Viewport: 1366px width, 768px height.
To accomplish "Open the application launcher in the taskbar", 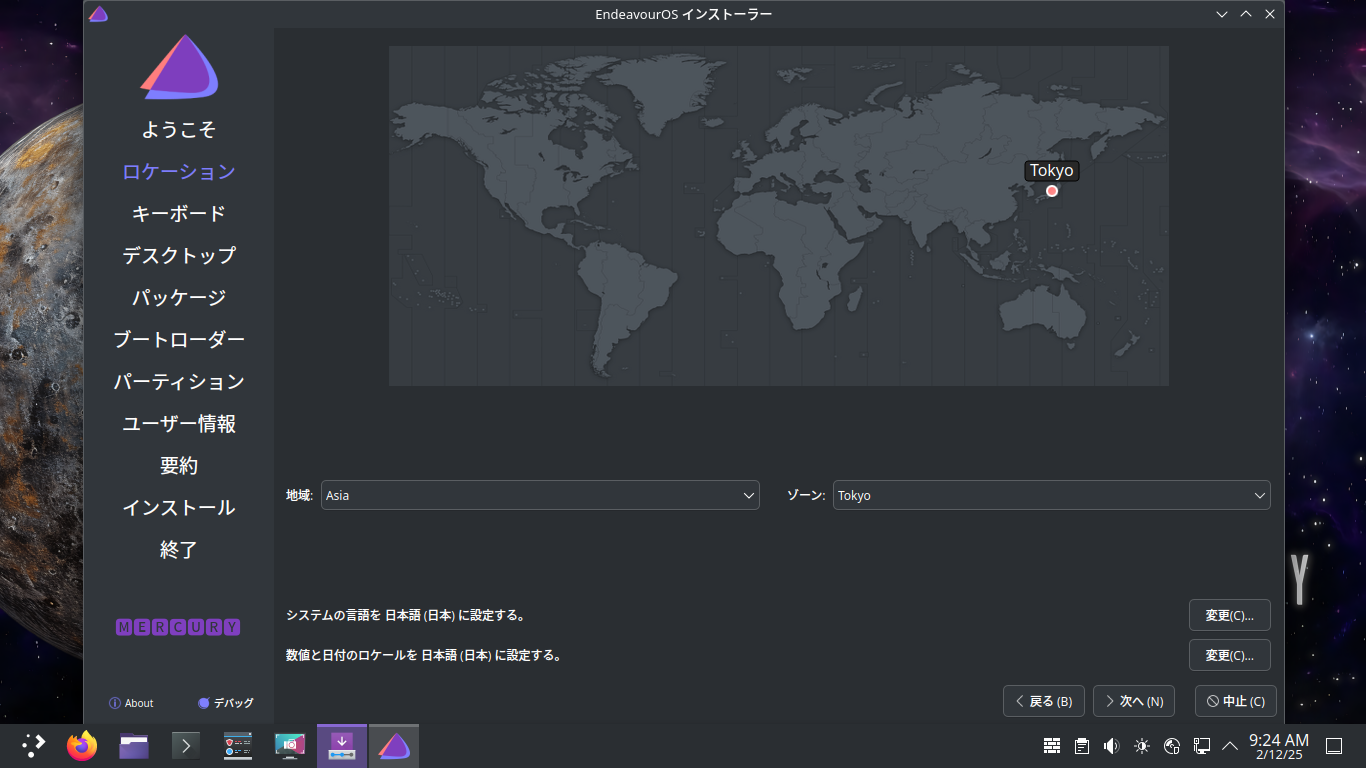I will pyautogui.click(x=33, y=745).
